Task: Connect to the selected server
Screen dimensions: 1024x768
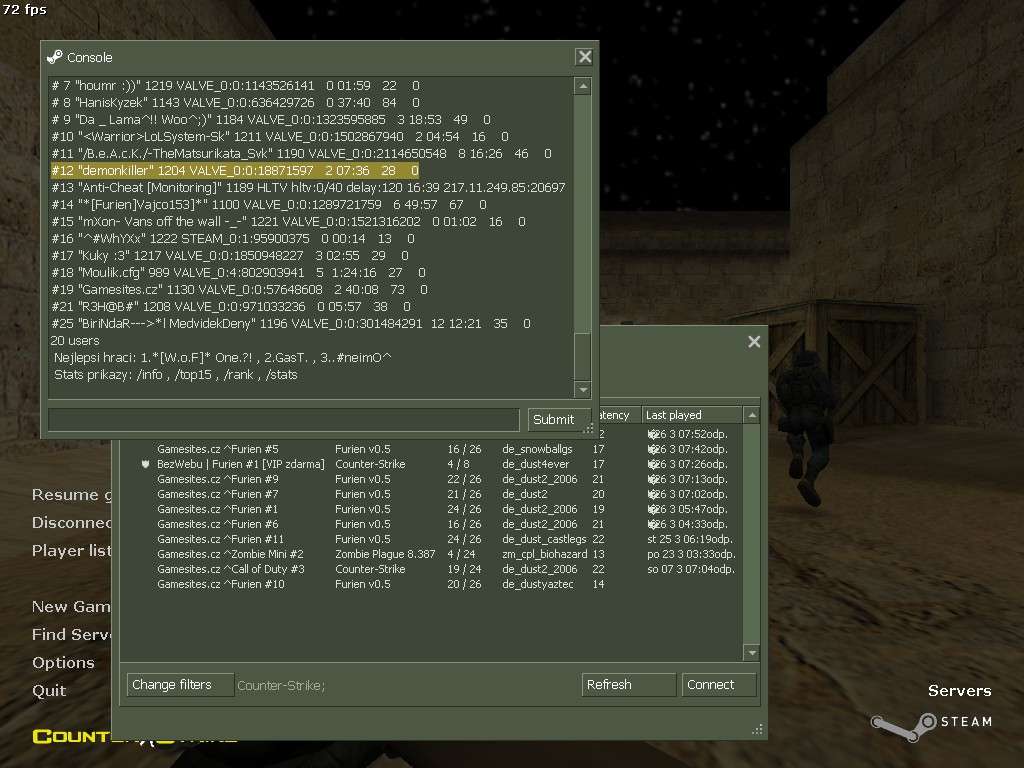Action: tap(719, 685)
